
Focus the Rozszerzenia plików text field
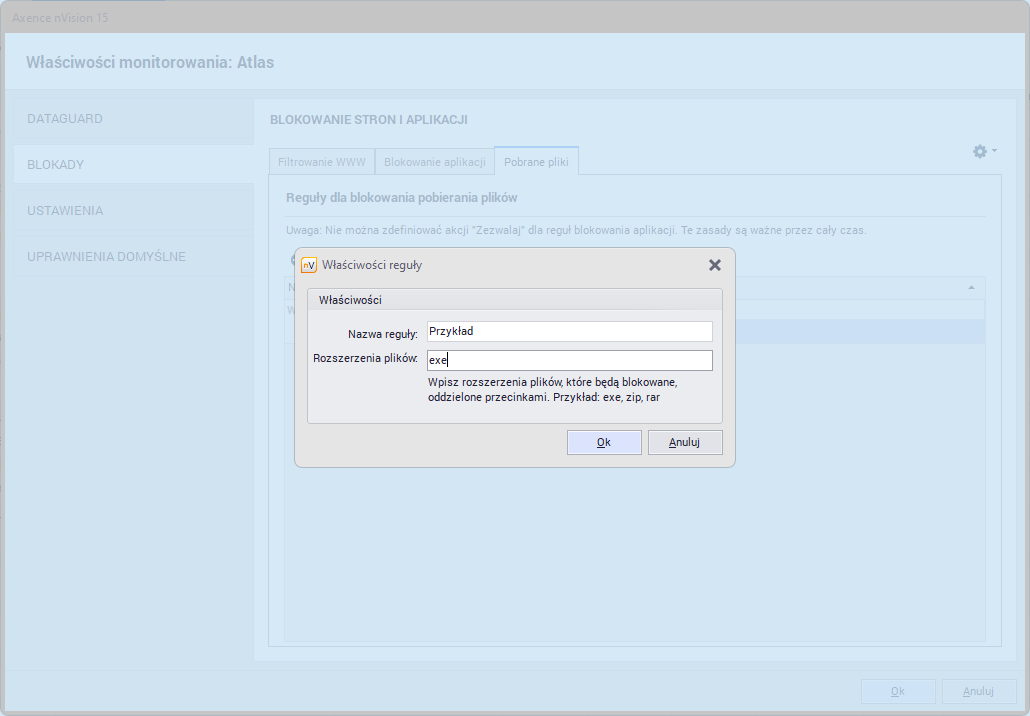click(x=569, y=360)
